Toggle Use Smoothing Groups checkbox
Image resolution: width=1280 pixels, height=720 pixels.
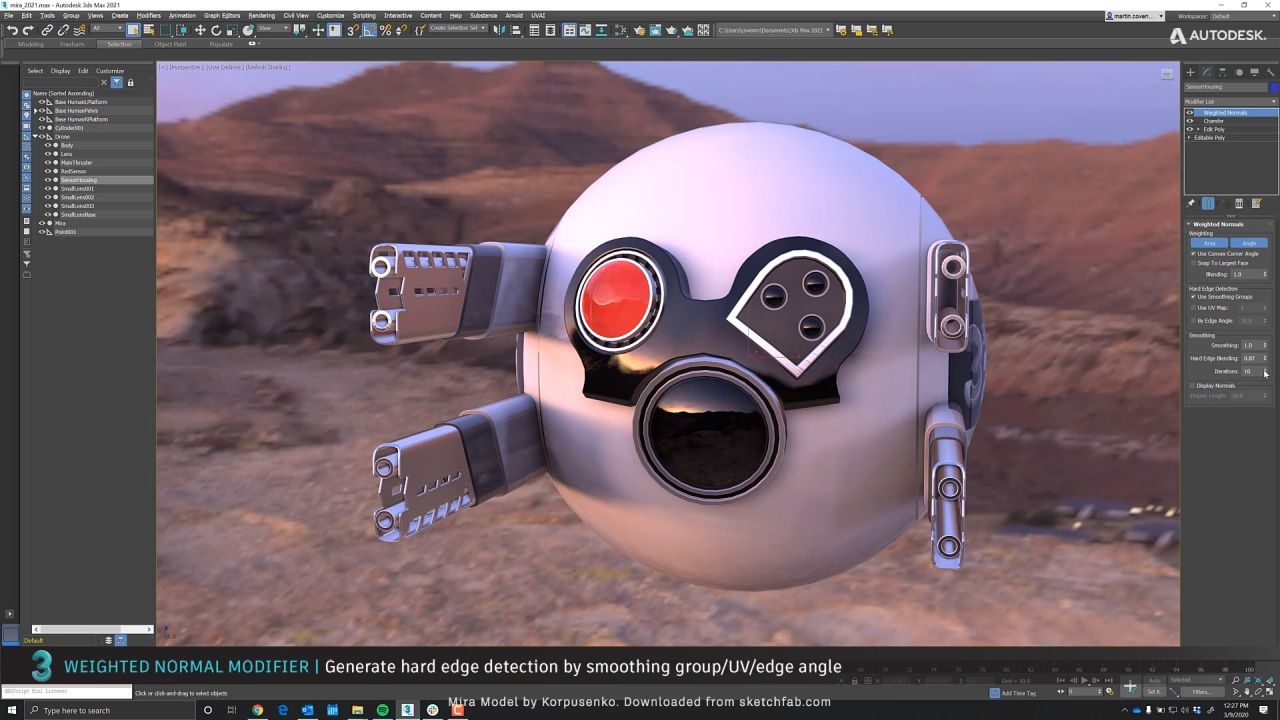(1193, 297)
